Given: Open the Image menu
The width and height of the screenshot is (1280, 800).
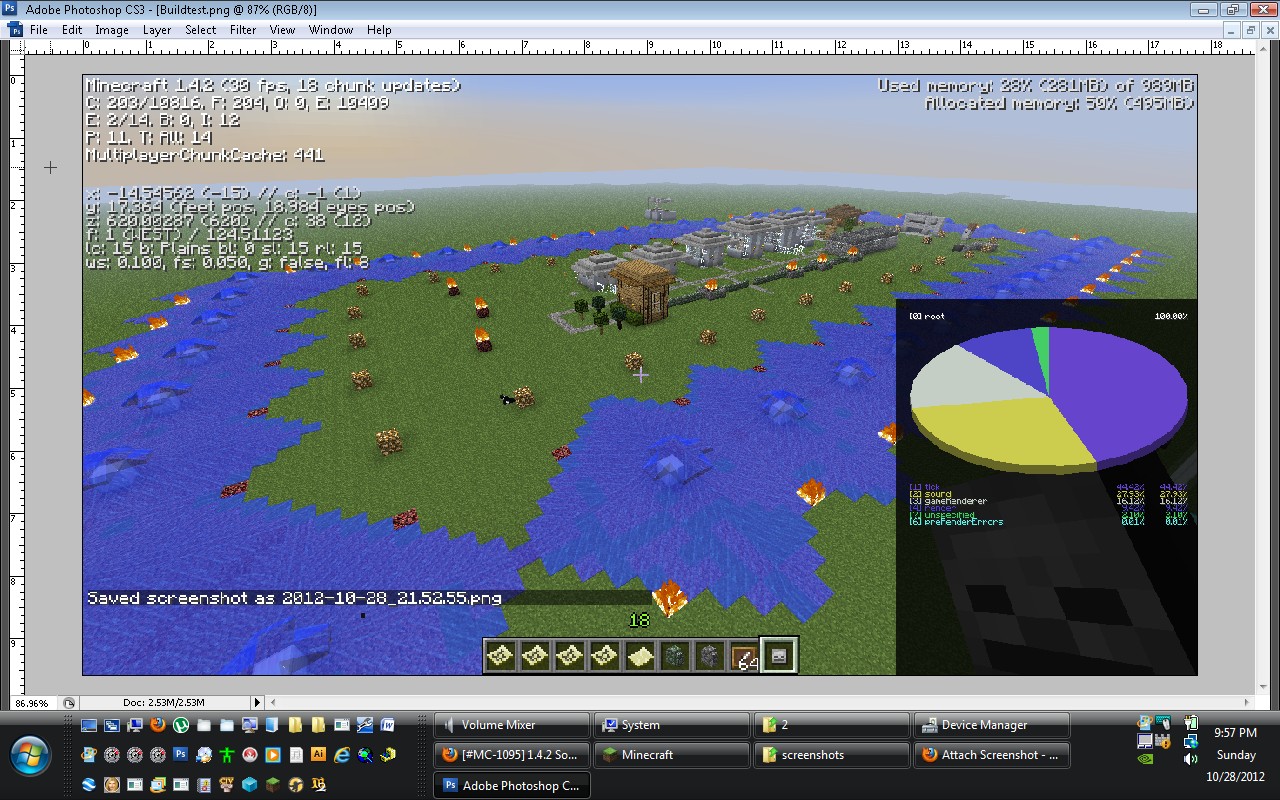Looking at the screenshot, I should click(x=111, y=30).
